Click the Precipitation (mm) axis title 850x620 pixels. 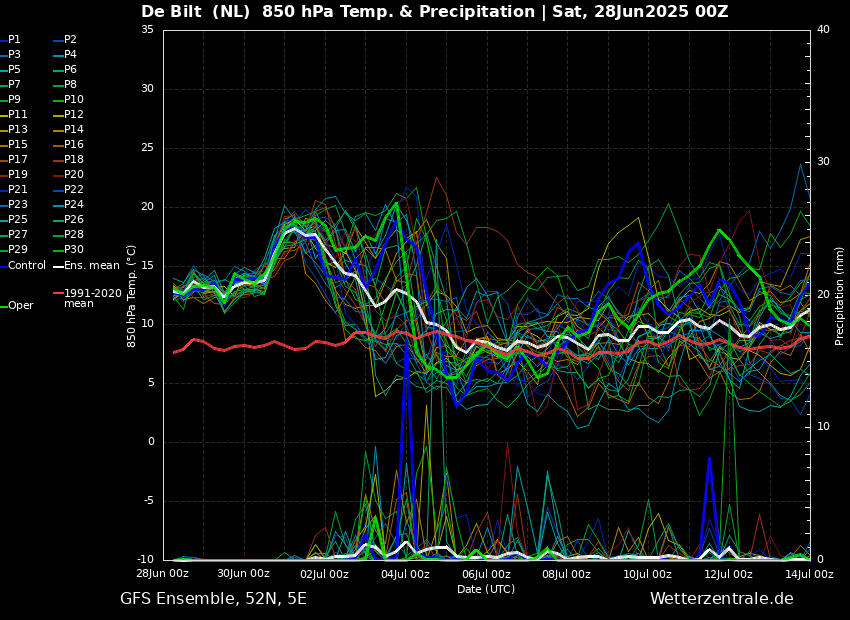840,296
